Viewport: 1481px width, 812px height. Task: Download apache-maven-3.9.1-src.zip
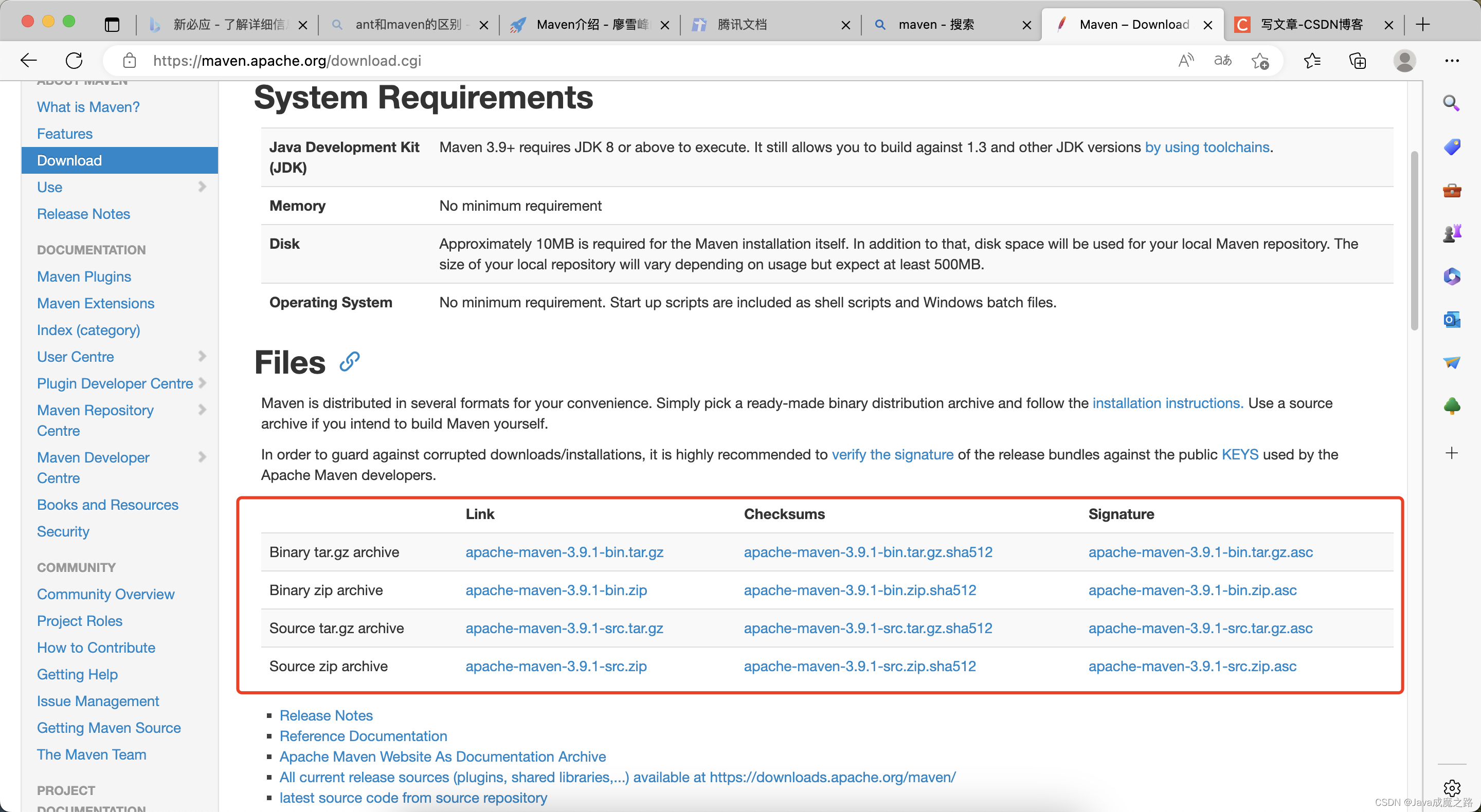[x=556, y=666]
